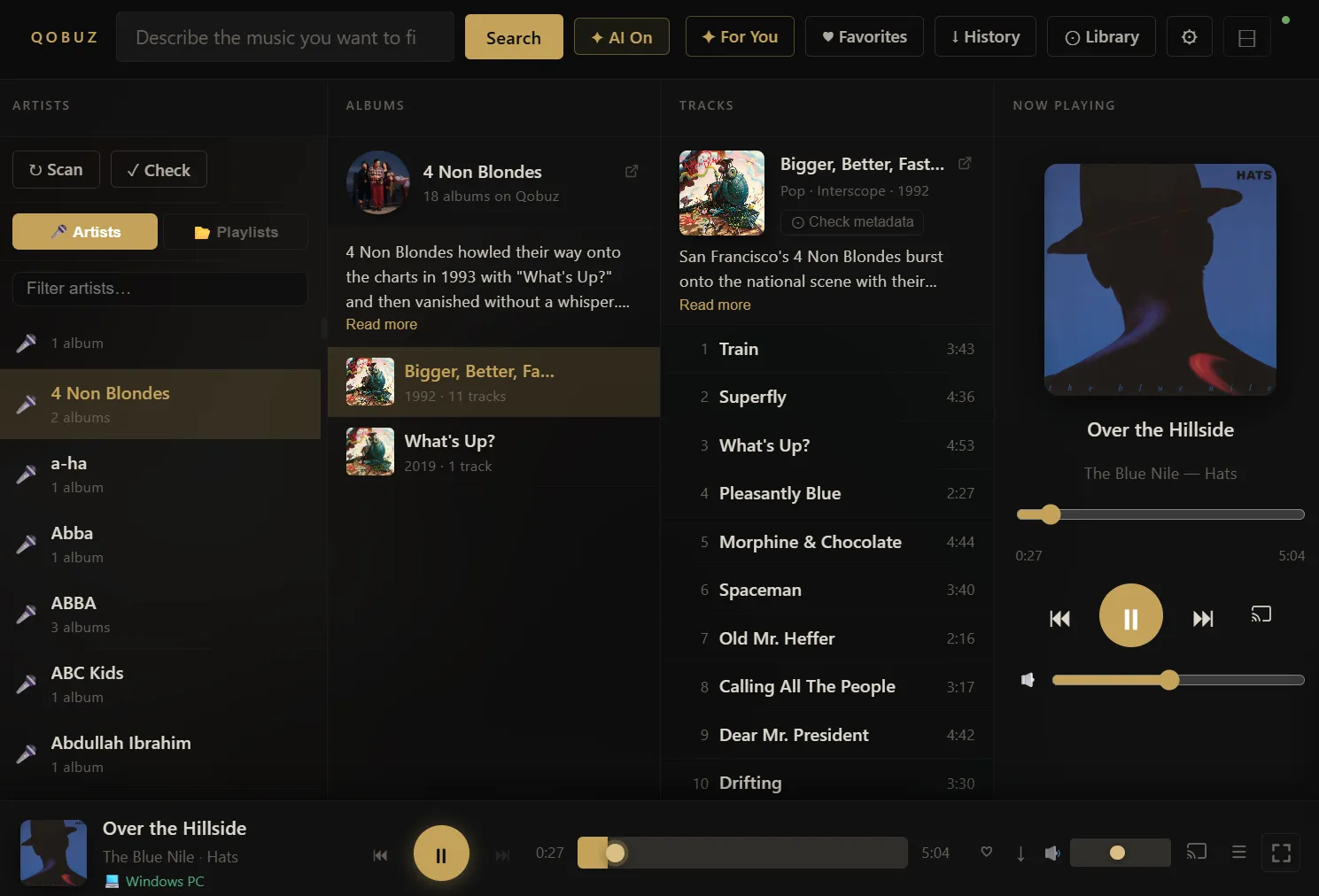Viewport: 1319px width, 896px height.
Task: Open the Favorites section
Action: point(864,36)
